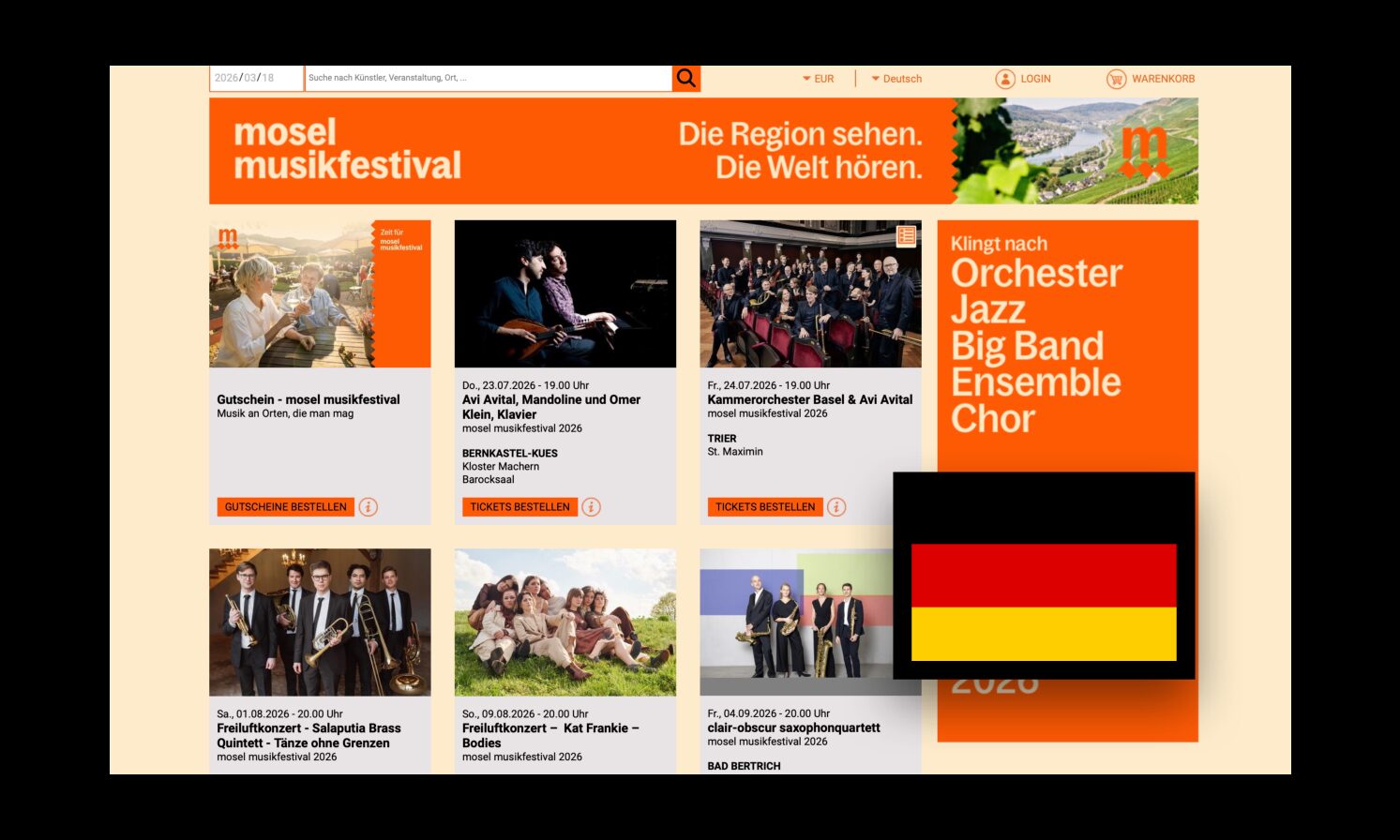The height and width of the screenshot is (840, 1400).
Task: Click the date field showing 2026/03/18
Action: pos(256,78)
